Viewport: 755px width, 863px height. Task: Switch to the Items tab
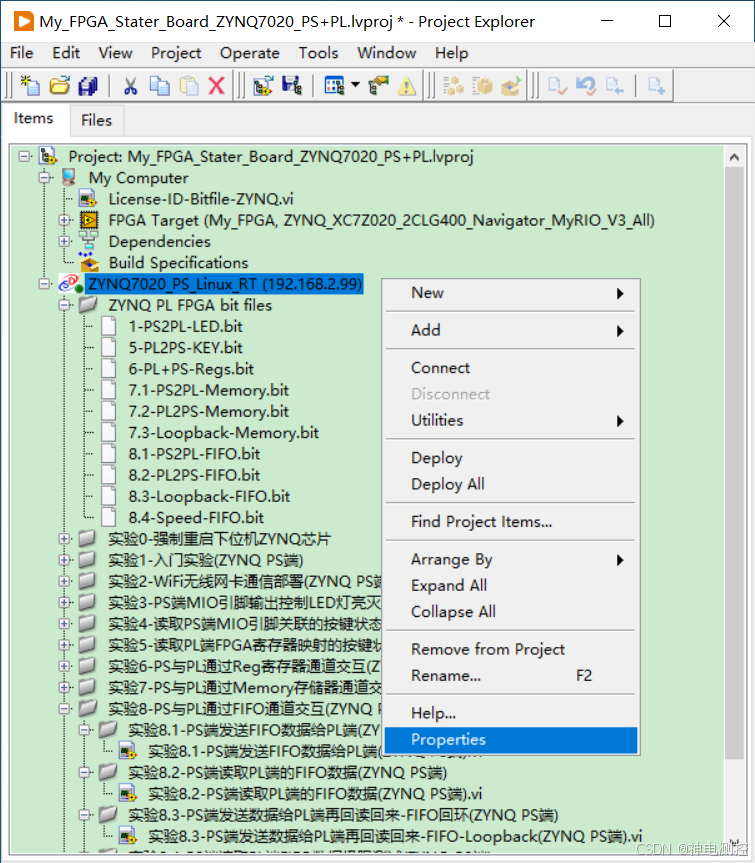34,118
